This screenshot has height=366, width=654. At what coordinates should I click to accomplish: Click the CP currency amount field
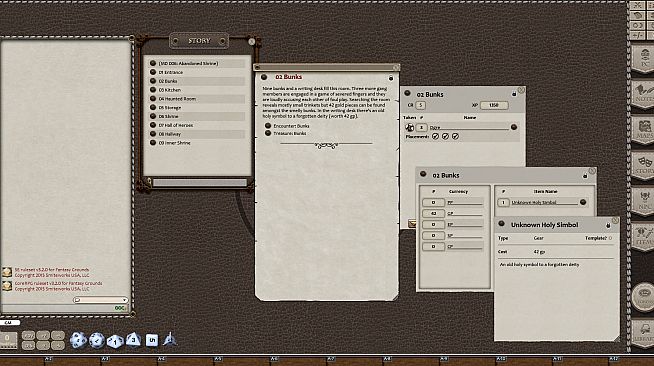click(433, 247)
